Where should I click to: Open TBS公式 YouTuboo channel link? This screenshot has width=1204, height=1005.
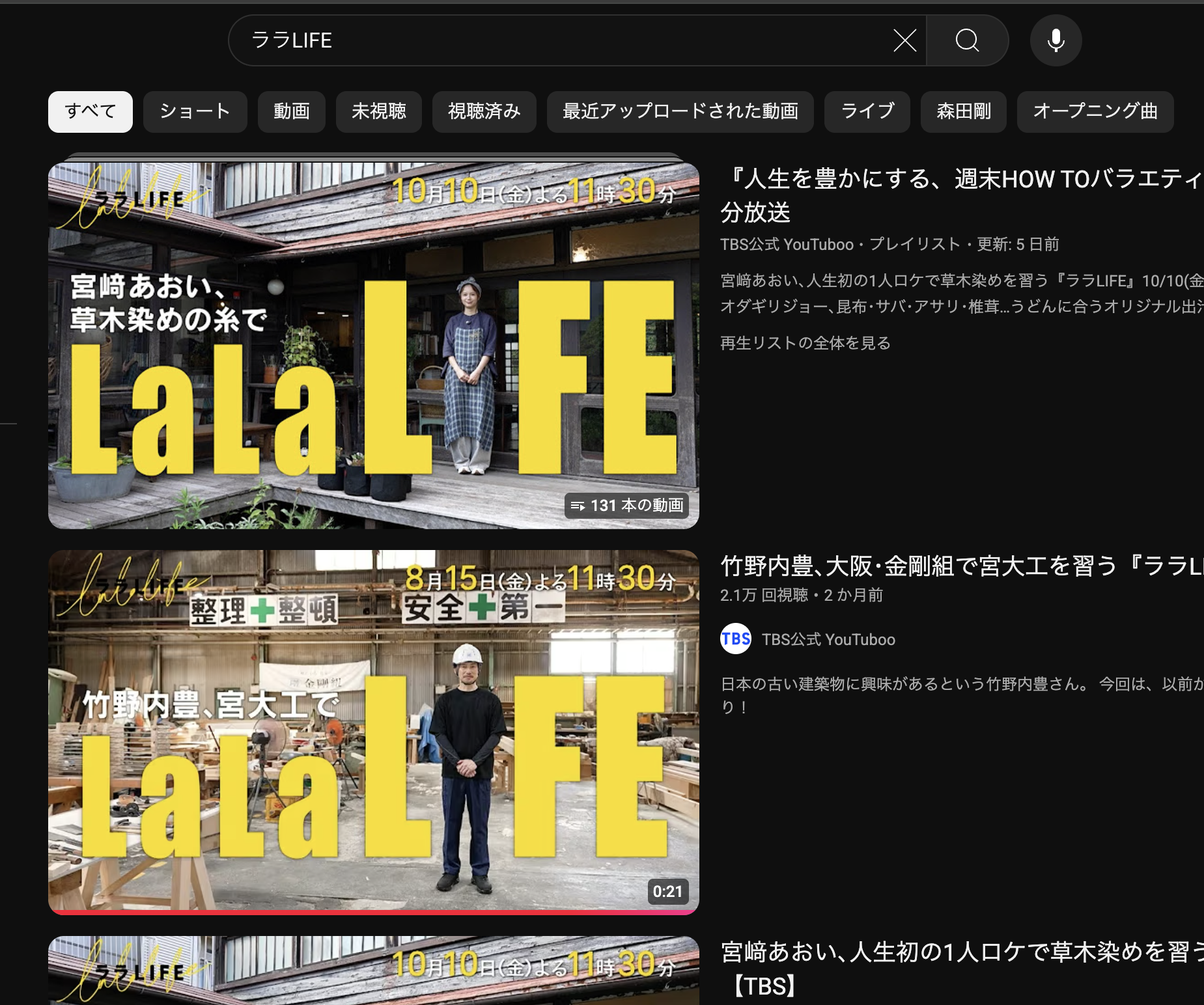coord(828,640)
